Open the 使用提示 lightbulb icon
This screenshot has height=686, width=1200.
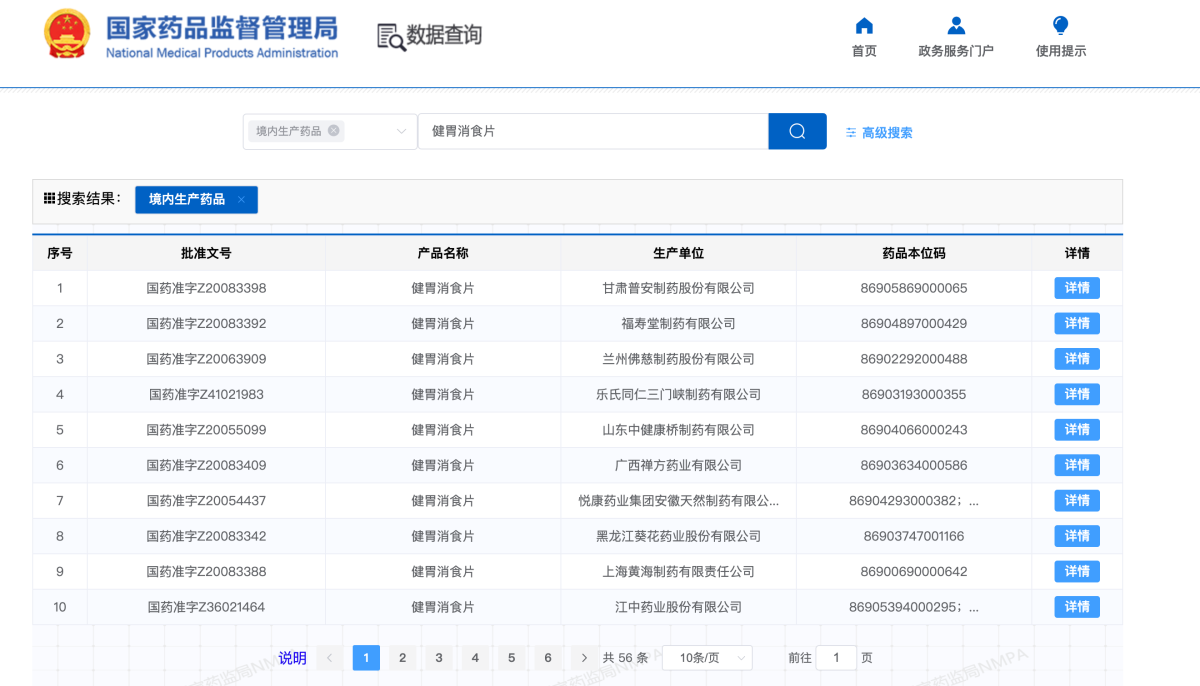tap(1060, 26)
